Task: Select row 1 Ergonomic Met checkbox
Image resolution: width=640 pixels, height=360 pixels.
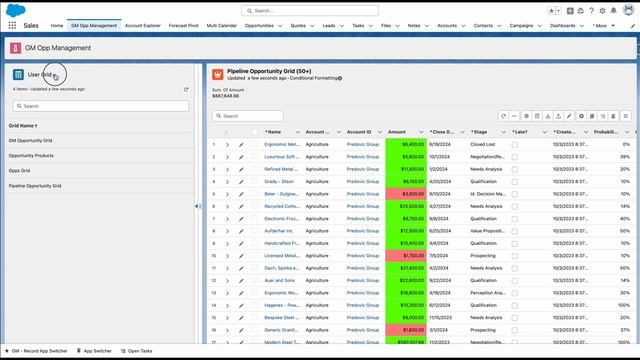Action: click(x=255, y=144)
